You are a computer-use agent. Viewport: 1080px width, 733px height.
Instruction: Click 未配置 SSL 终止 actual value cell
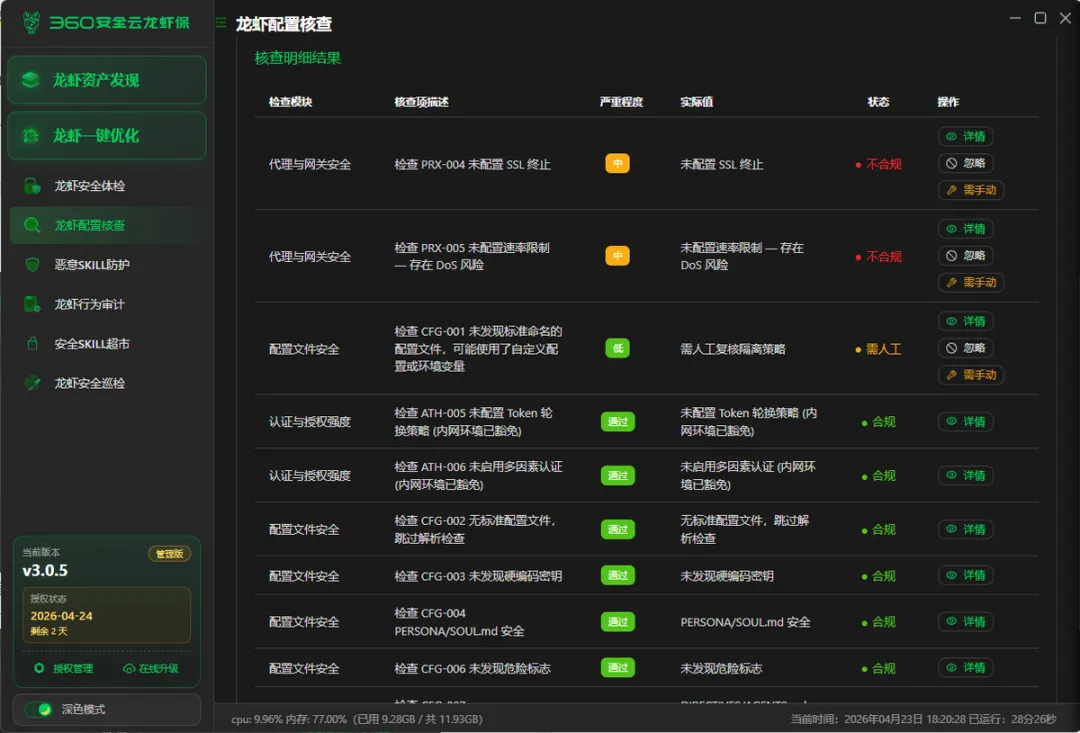(x=722, y=165)
